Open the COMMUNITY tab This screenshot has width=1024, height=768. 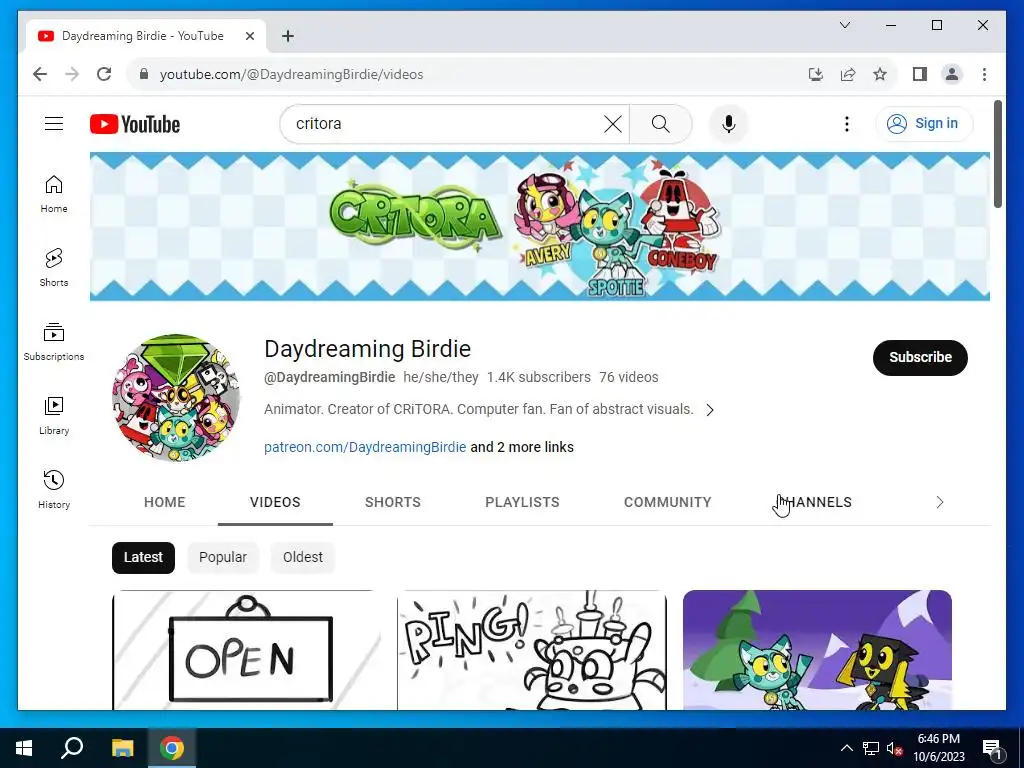(667, 502)
